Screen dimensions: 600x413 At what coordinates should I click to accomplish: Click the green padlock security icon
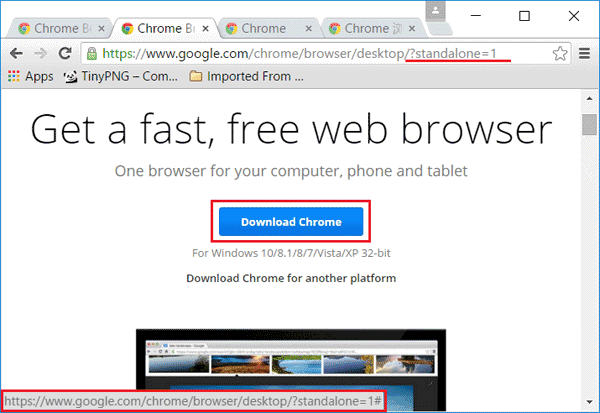(92, 54)
